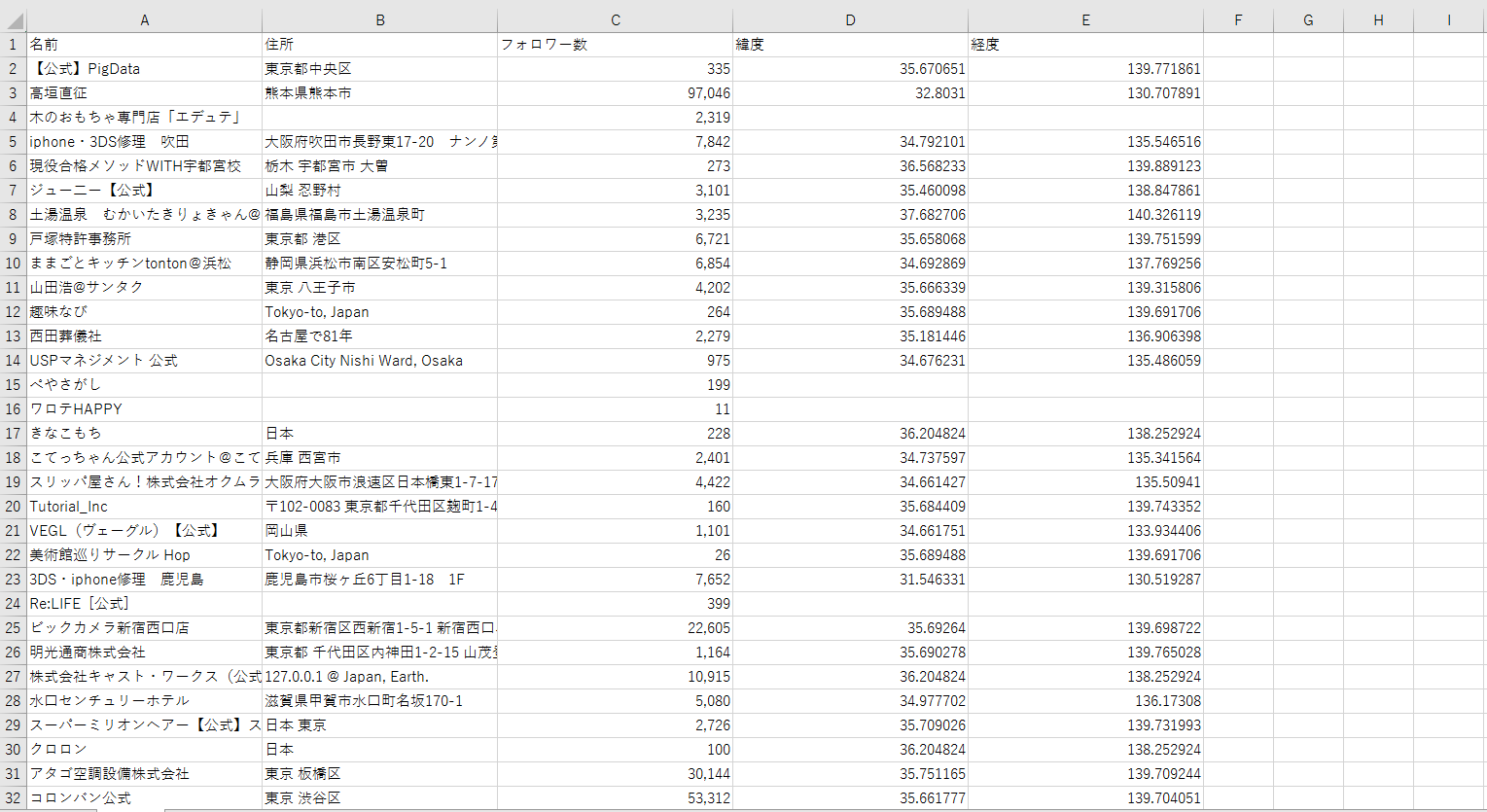Select the cell VEGL（ヴェーグル）【公式】
The width and height of the screenshot is (1487, 812).
pyautogui.click(x=145, y=531)
